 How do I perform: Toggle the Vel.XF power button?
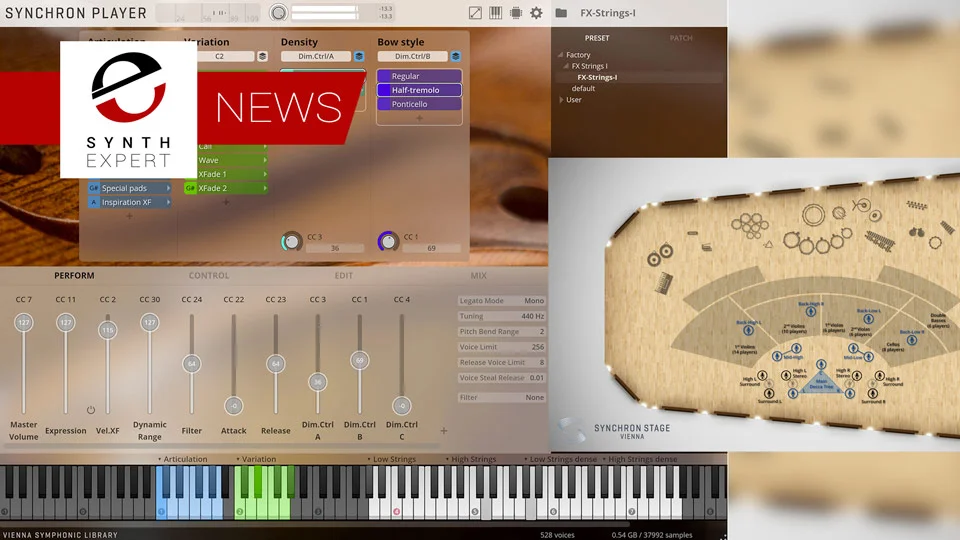click(x=91, y=410)
